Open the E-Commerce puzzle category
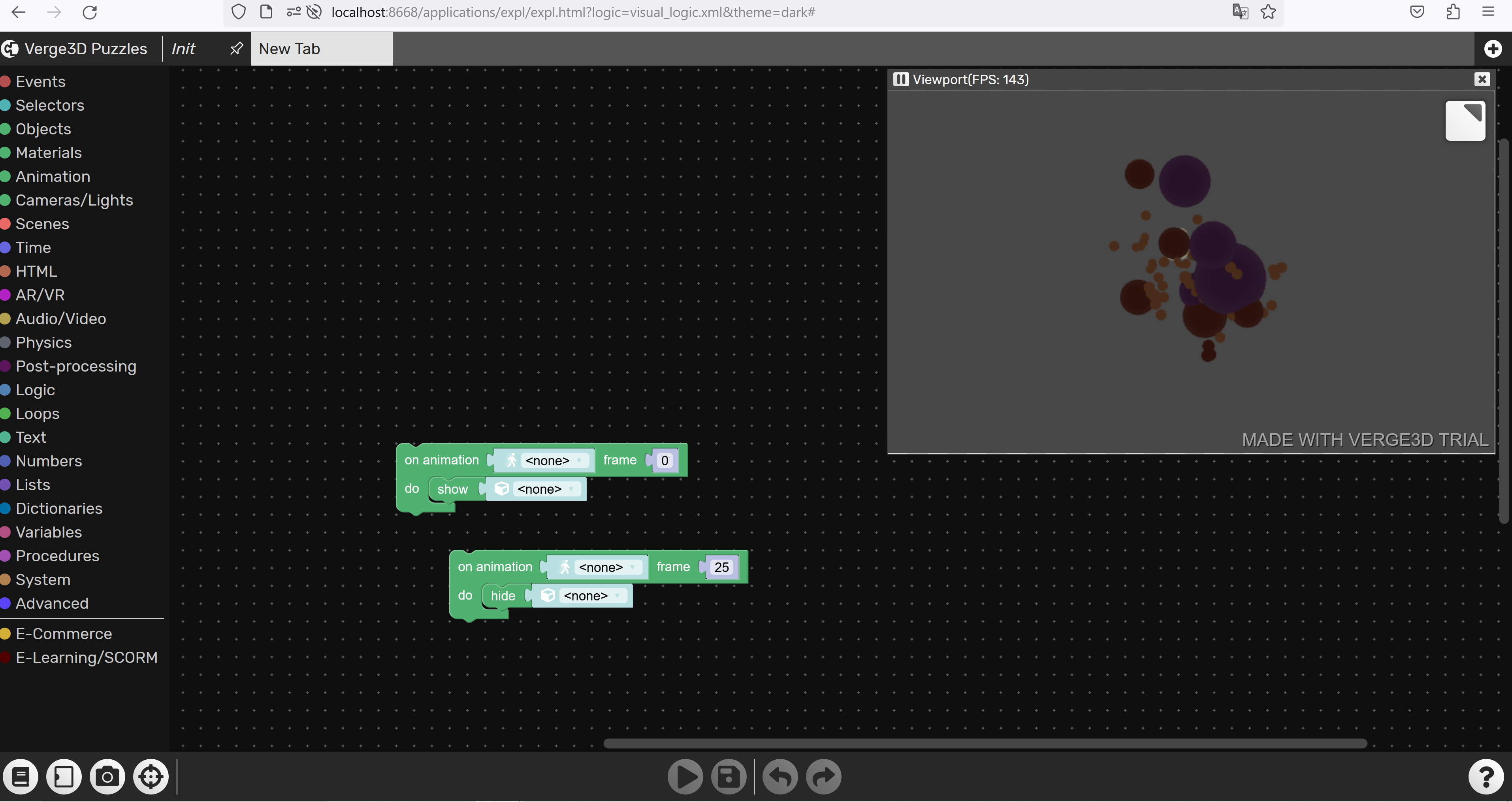 [x=64, y=634]
